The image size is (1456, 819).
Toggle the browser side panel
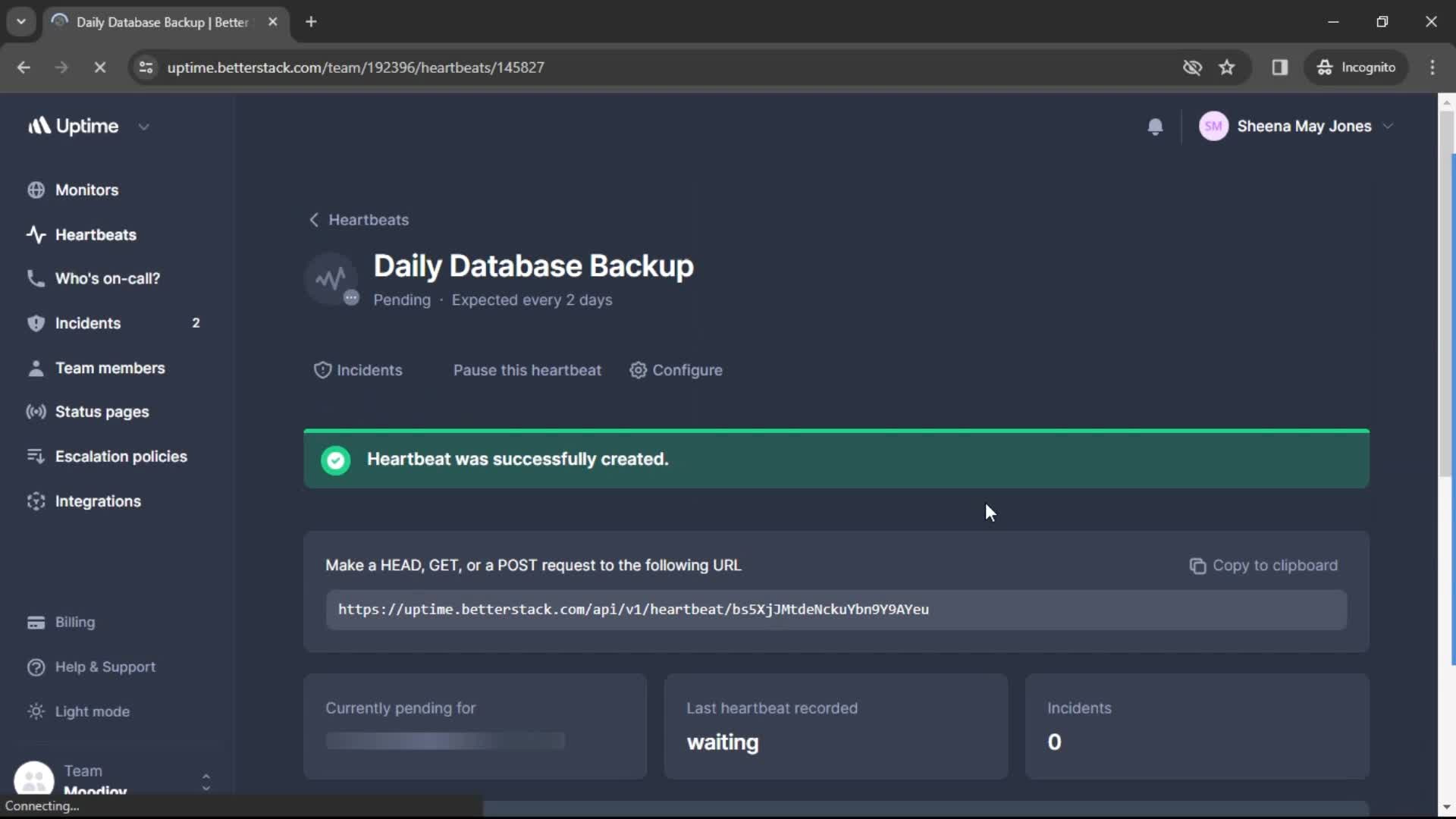point(1280,67)
